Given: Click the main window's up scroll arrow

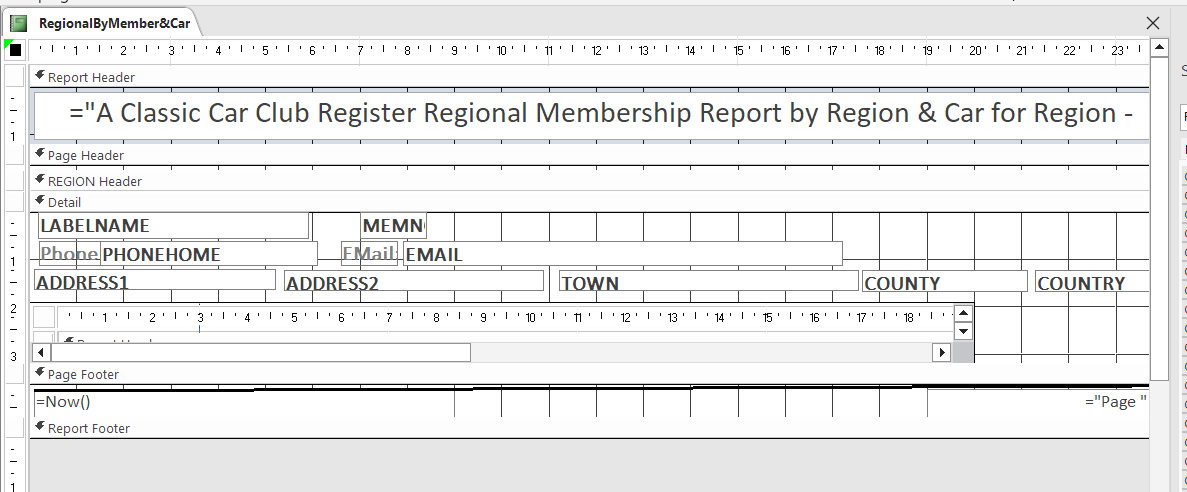Looking at the screenshot, I should click(1160, 48).
